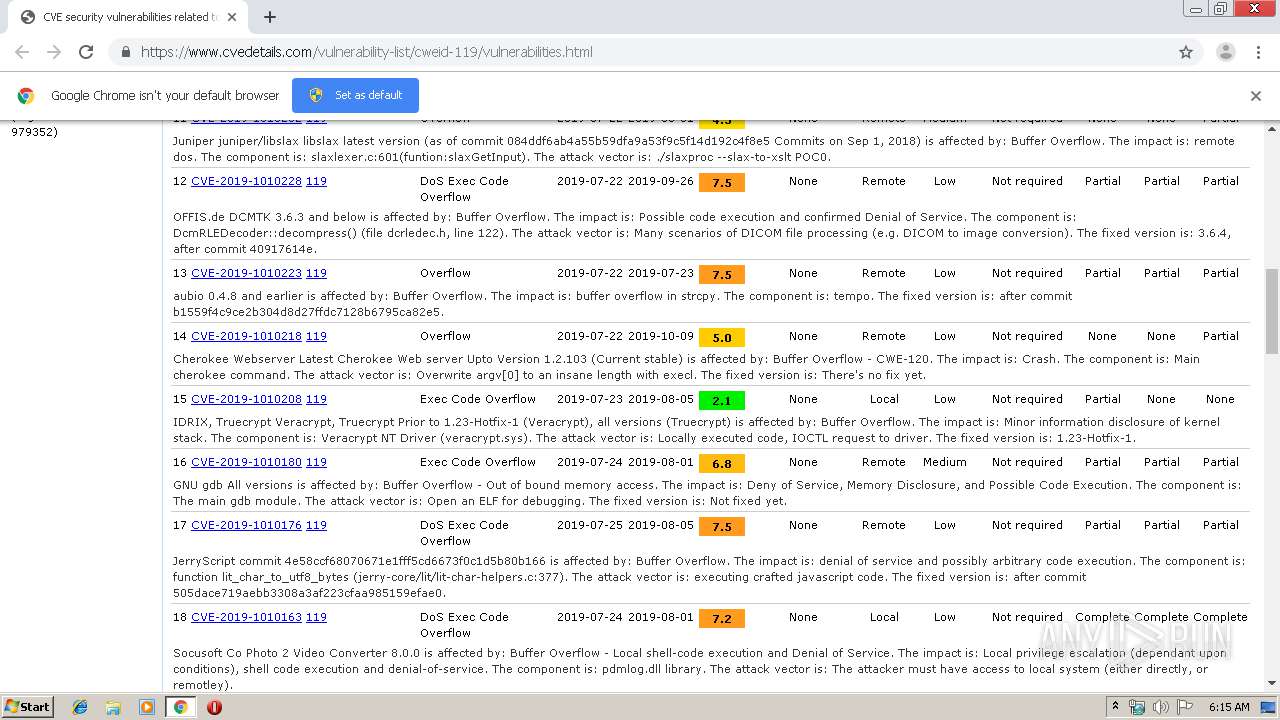Click the aubio 0.4.8 description text

(622, 304)
